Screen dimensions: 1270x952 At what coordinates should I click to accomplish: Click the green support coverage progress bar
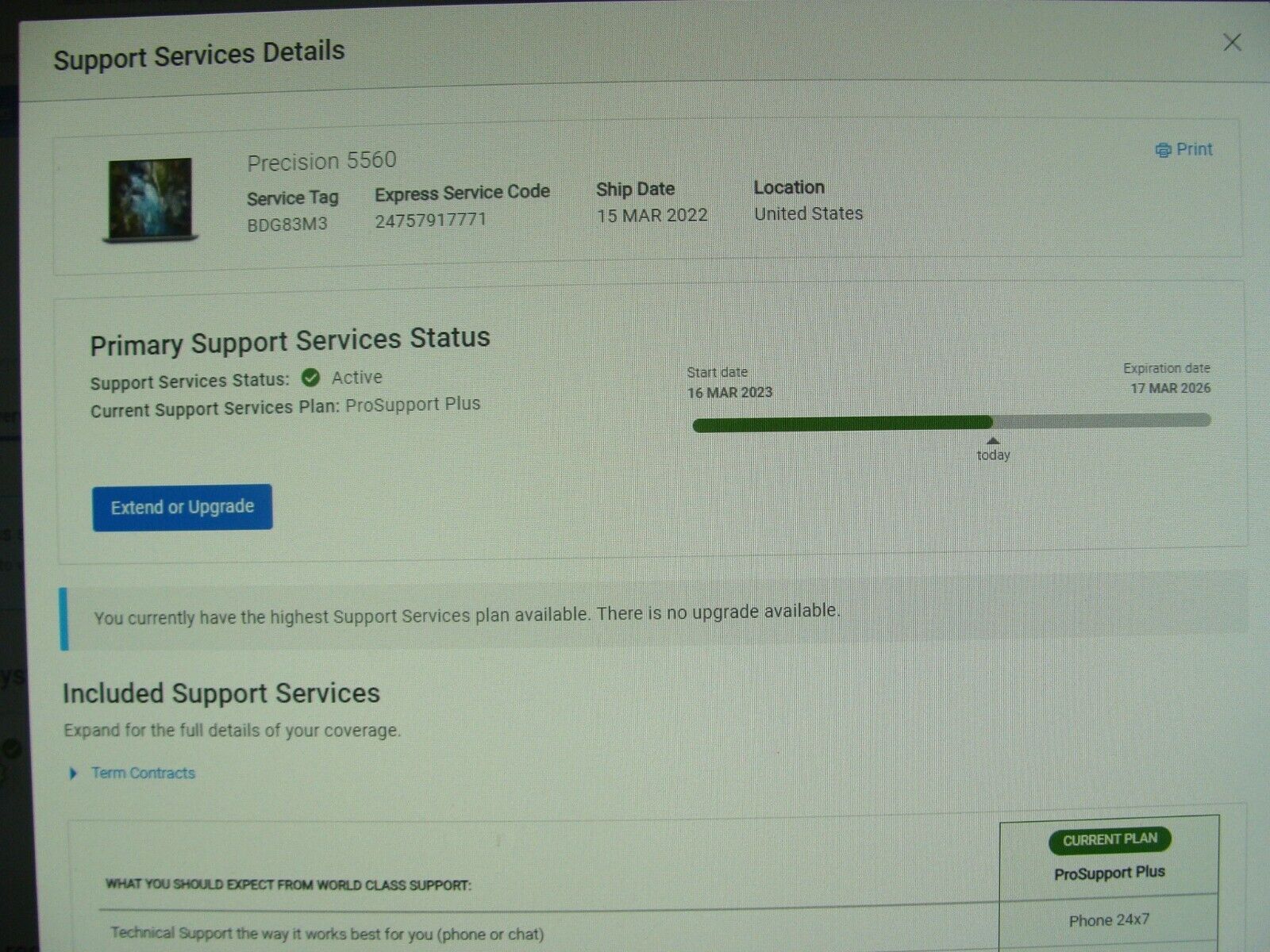842,424
